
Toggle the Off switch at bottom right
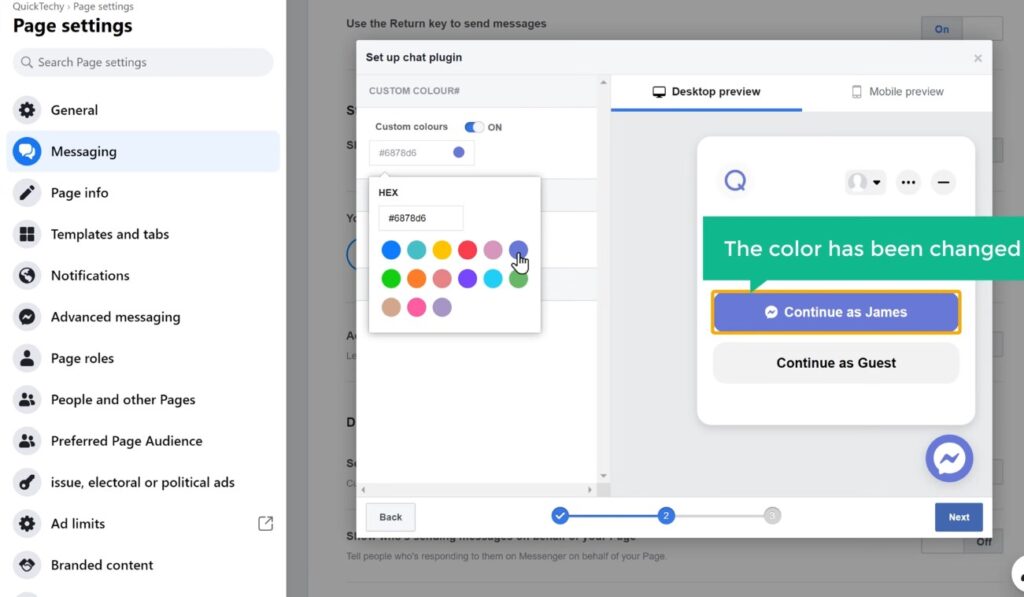pos(982,541)
